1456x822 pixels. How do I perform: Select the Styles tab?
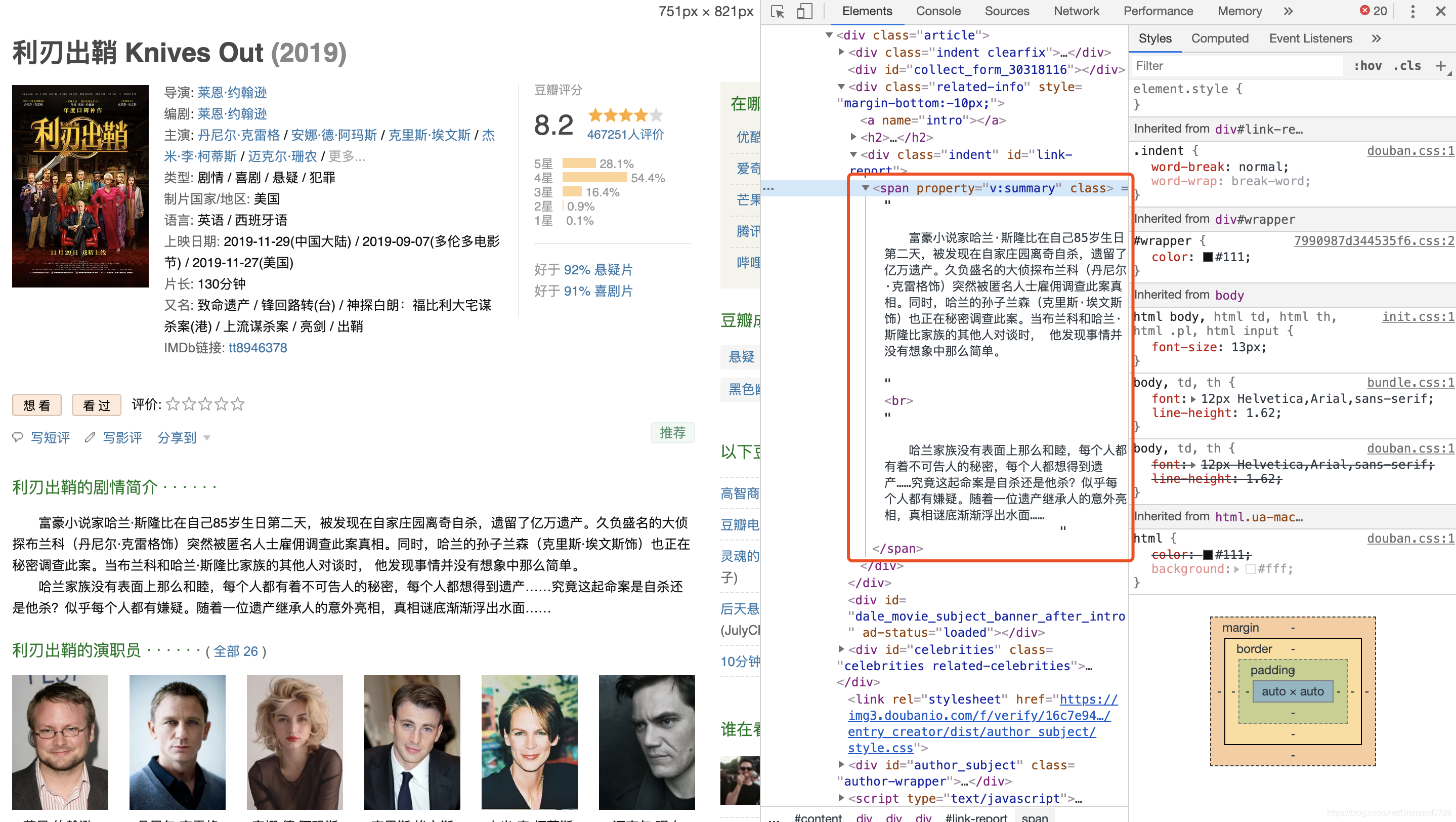click(x=1155, y=38)
